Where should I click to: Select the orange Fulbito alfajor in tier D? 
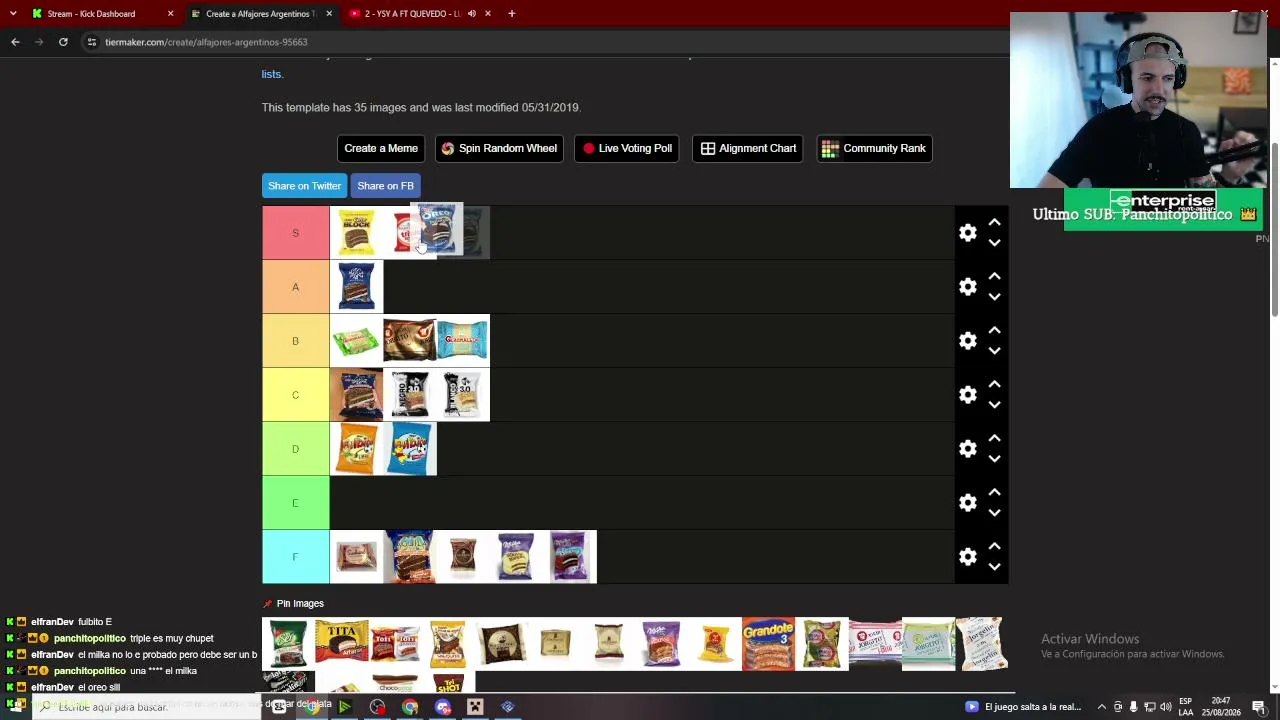click(x=356, y=449)
